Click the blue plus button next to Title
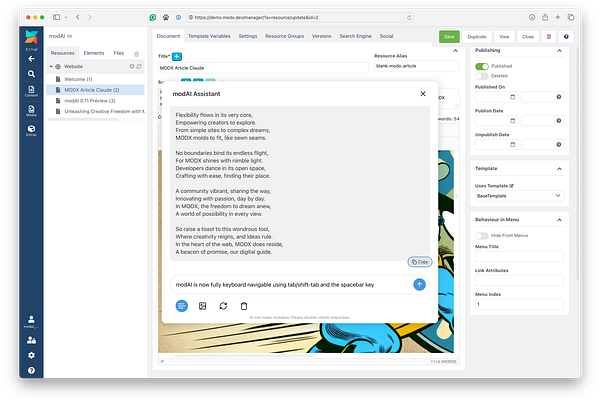The image size is (600, 400). pyautogui.click(x=177, y=57)
